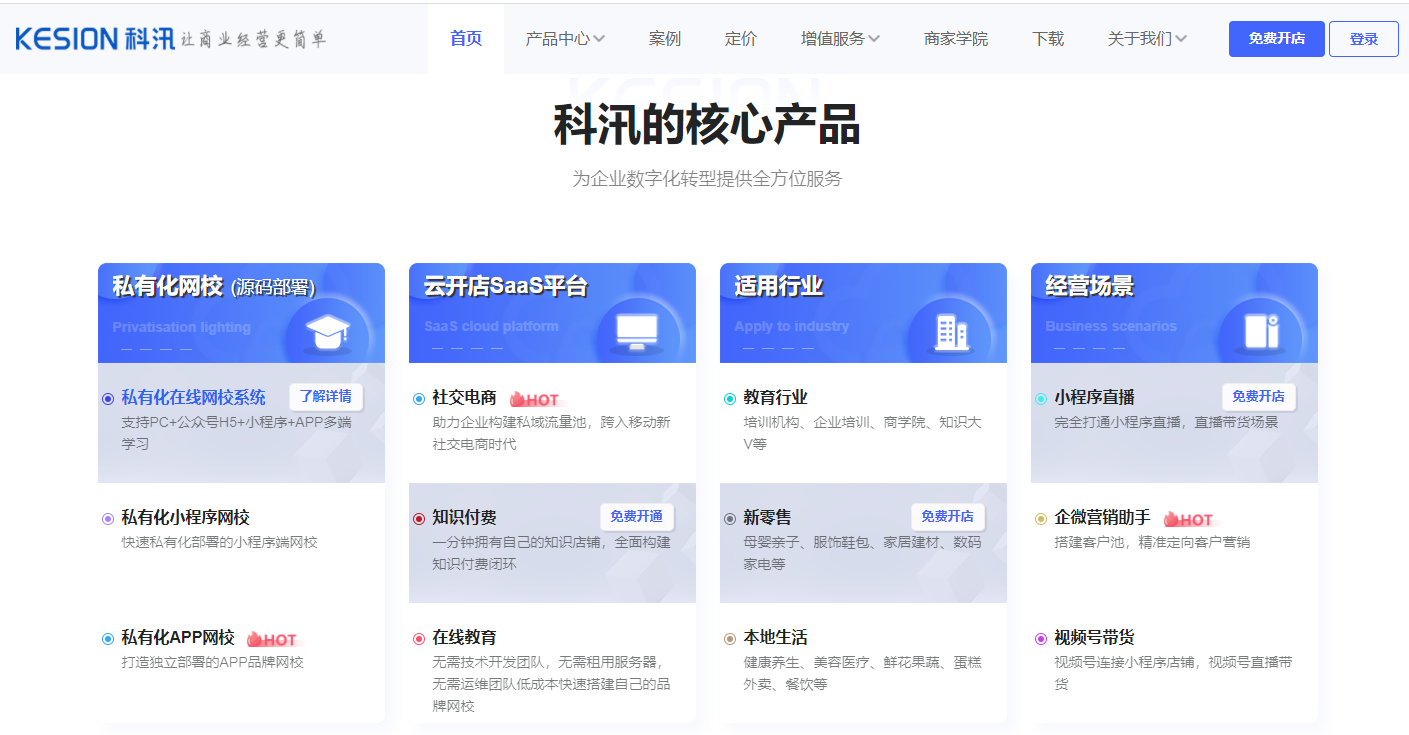1409x735 pixels.
Task: Click the description 搭建客户池，精准定向客户营销
Action: tap(1152, 542)
